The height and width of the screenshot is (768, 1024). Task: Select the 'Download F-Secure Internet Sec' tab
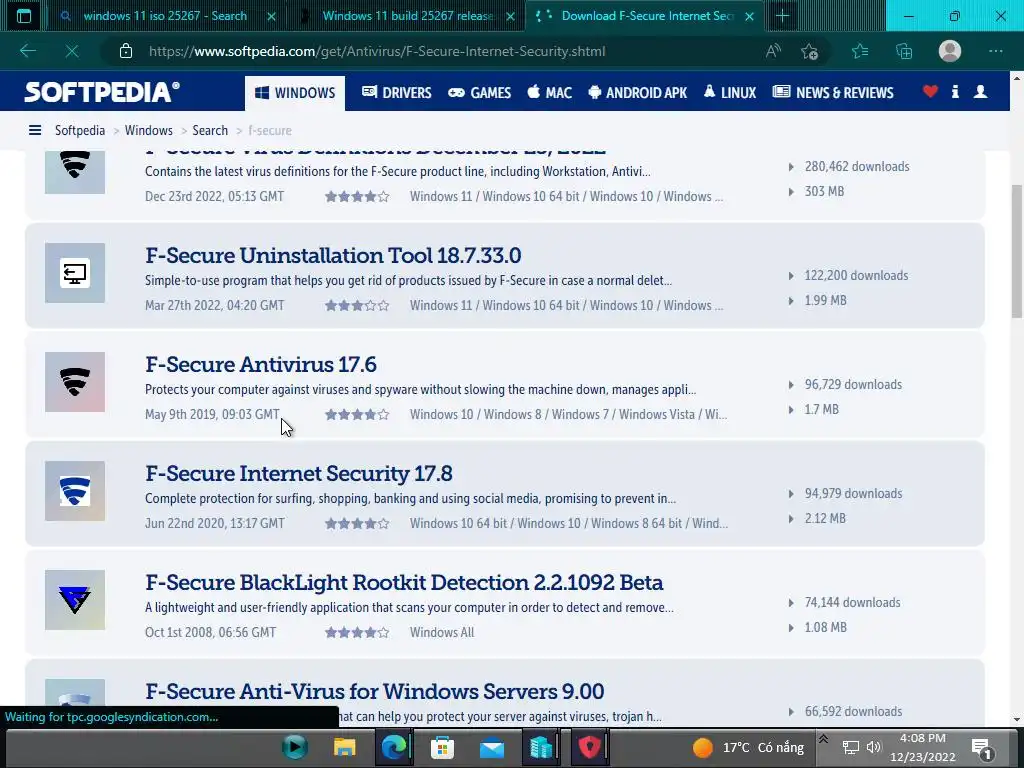pyautogui.click(x=647, y=16)
